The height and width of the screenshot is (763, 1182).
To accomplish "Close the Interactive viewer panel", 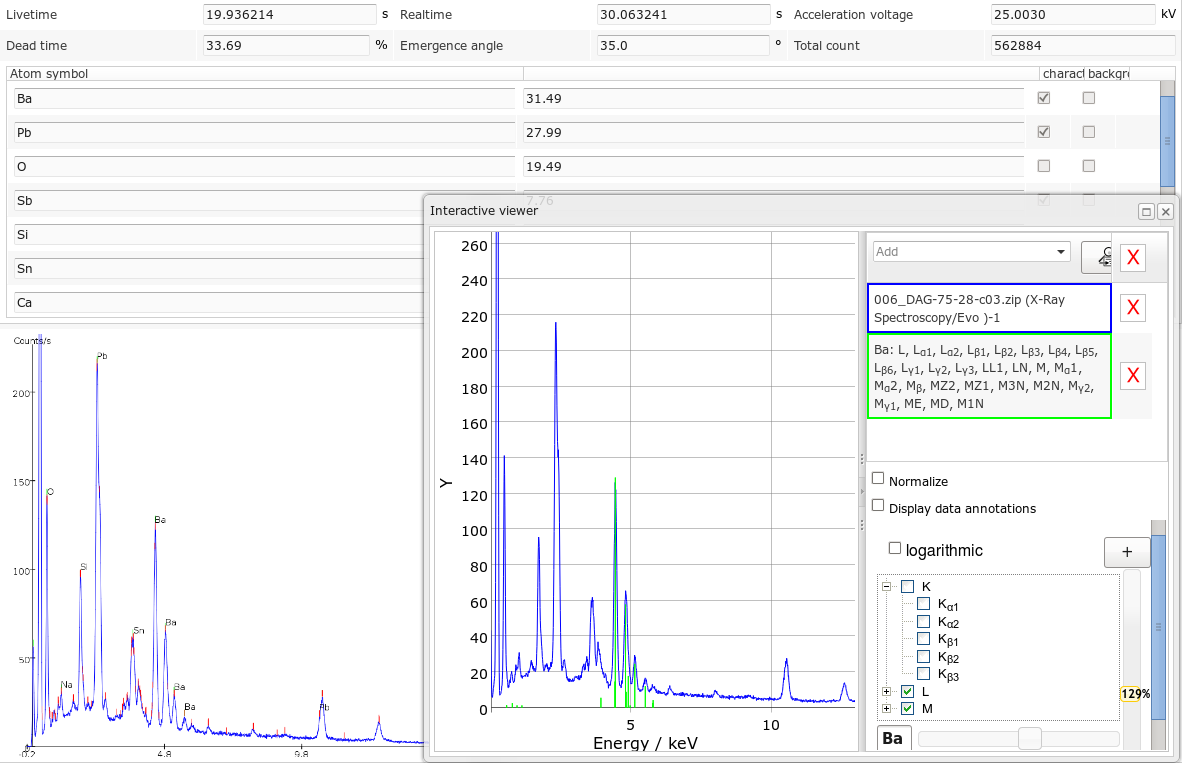I will point(1165,211).
